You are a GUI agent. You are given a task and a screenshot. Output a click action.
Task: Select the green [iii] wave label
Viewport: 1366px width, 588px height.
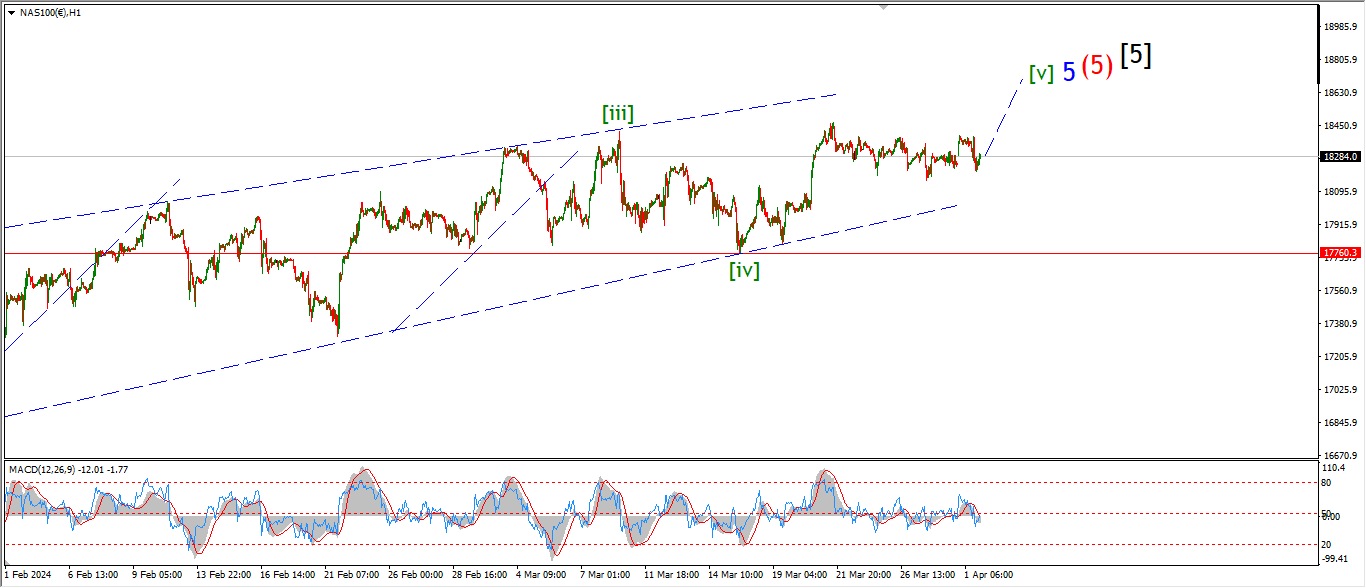point(617,113)
